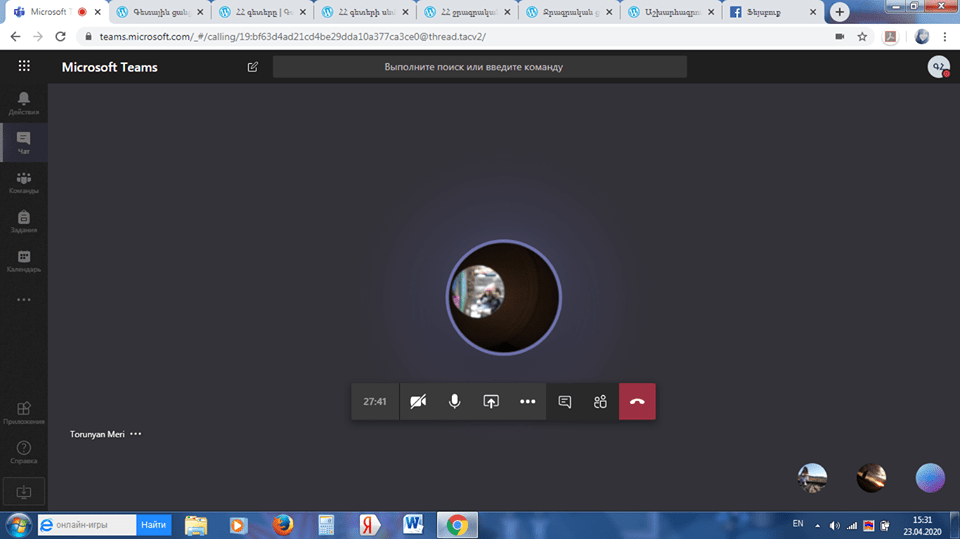Image resolution: width=960 pixels, height=539 pixels.
Task: Open Calendar in the left sidebar
Action: point(24,261)
